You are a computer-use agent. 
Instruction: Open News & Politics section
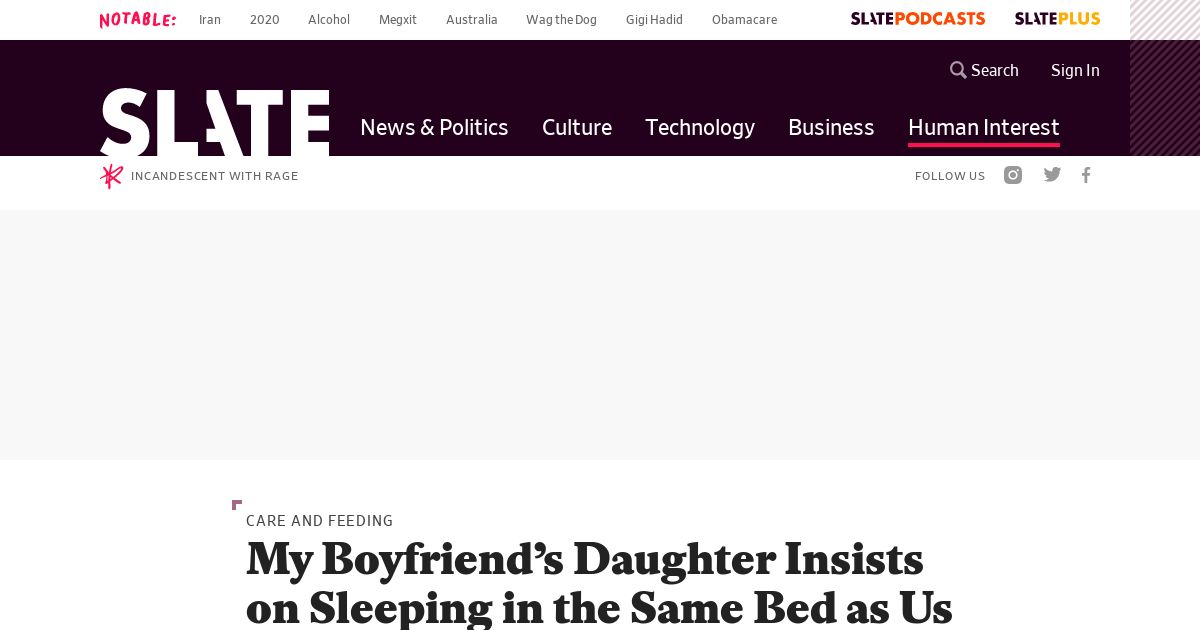coord(434,127)
